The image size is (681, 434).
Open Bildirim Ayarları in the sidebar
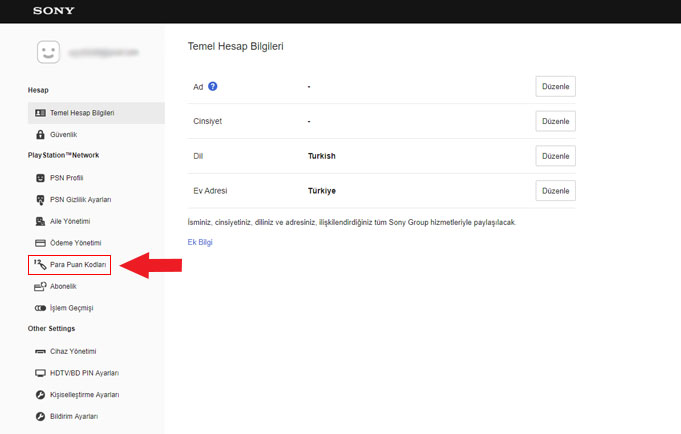[x=73, y=416]
